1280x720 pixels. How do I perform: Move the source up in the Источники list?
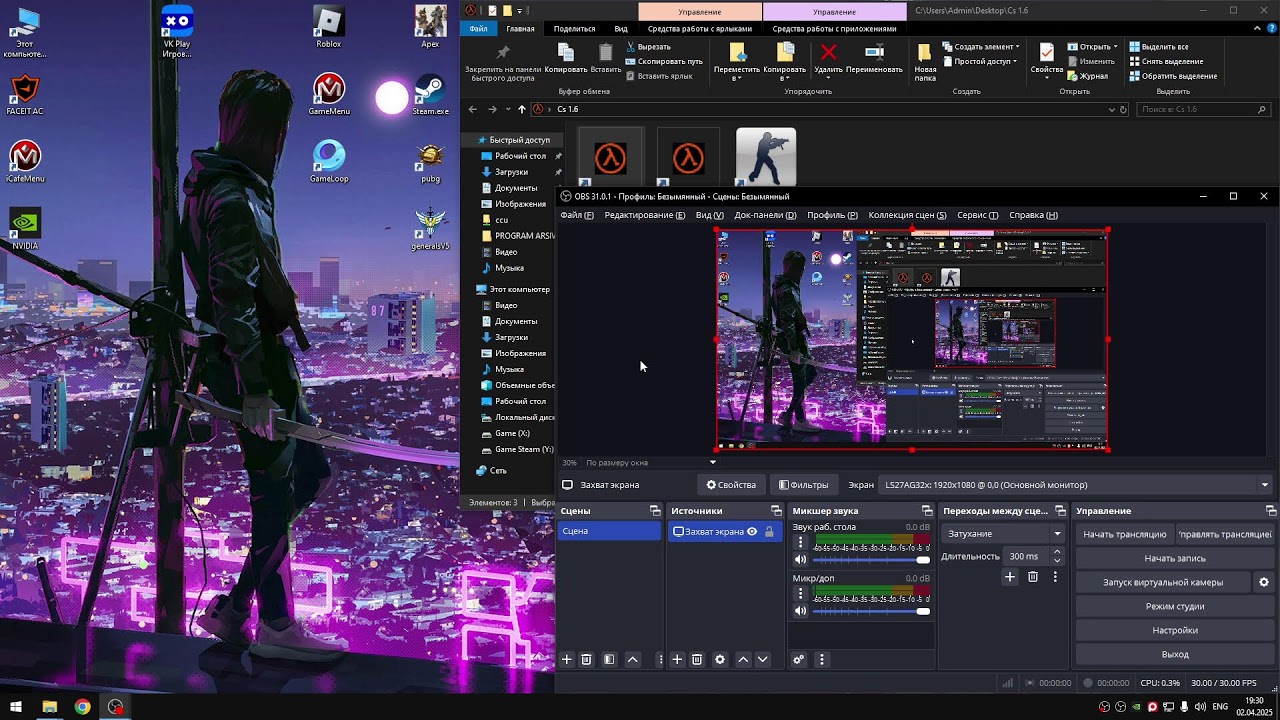coord(743,660)
